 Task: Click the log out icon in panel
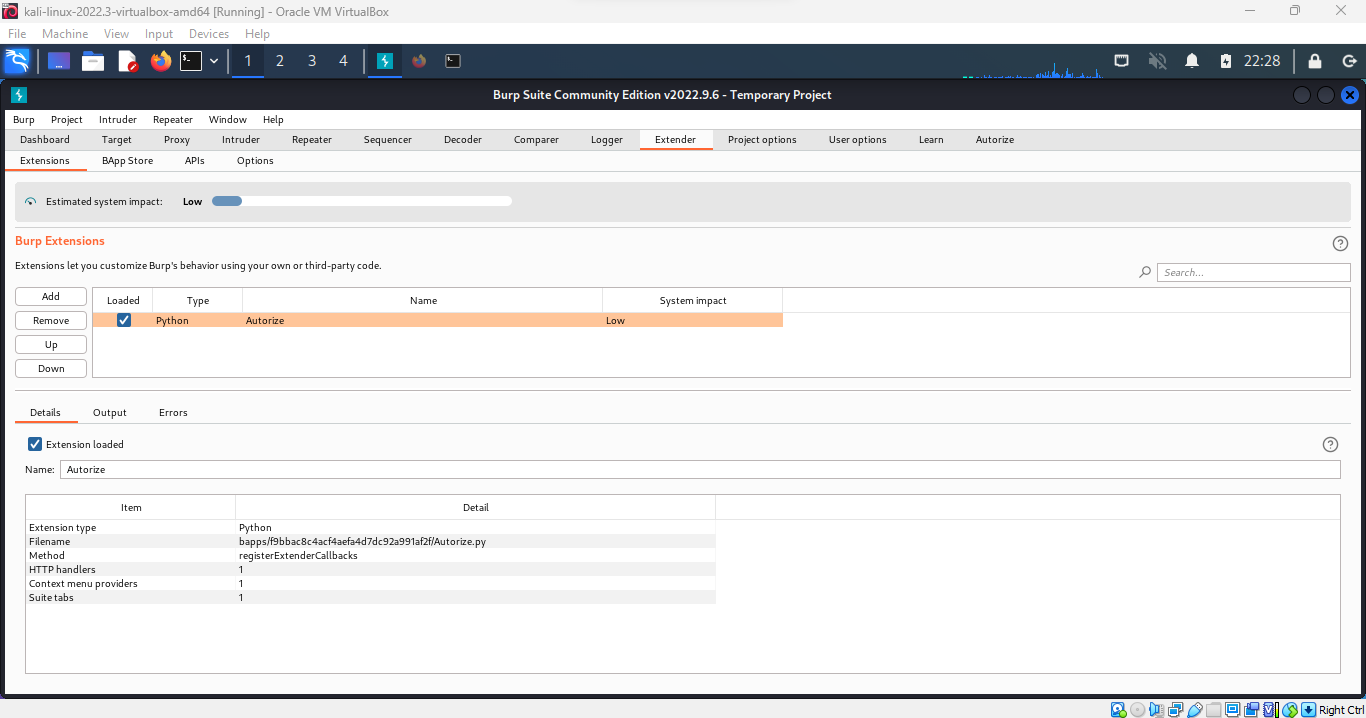click(x=1348, y=61)
